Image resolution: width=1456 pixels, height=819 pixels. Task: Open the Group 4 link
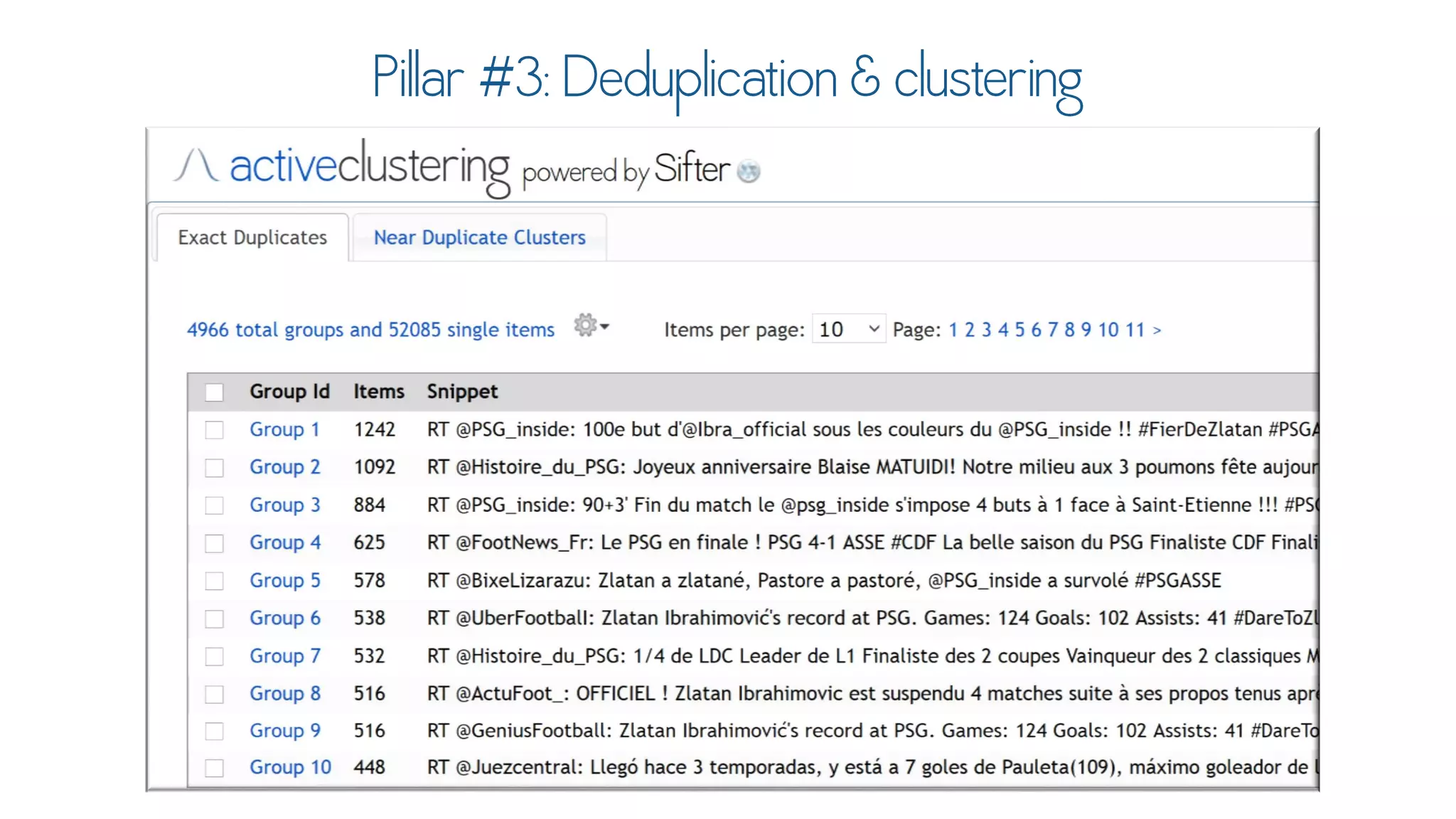point(285,542)
